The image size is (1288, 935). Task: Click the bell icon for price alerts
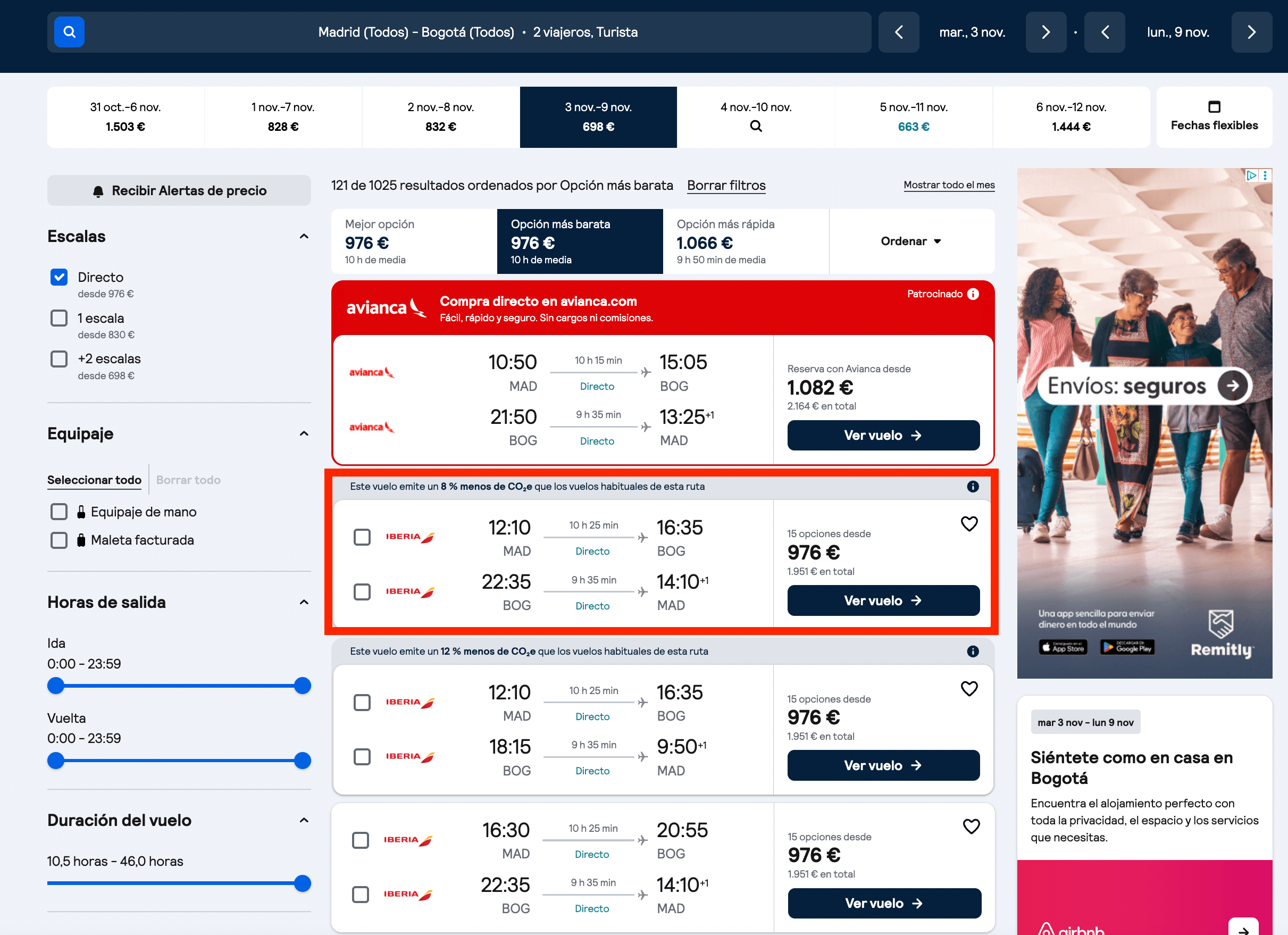[x=98, y=191]
